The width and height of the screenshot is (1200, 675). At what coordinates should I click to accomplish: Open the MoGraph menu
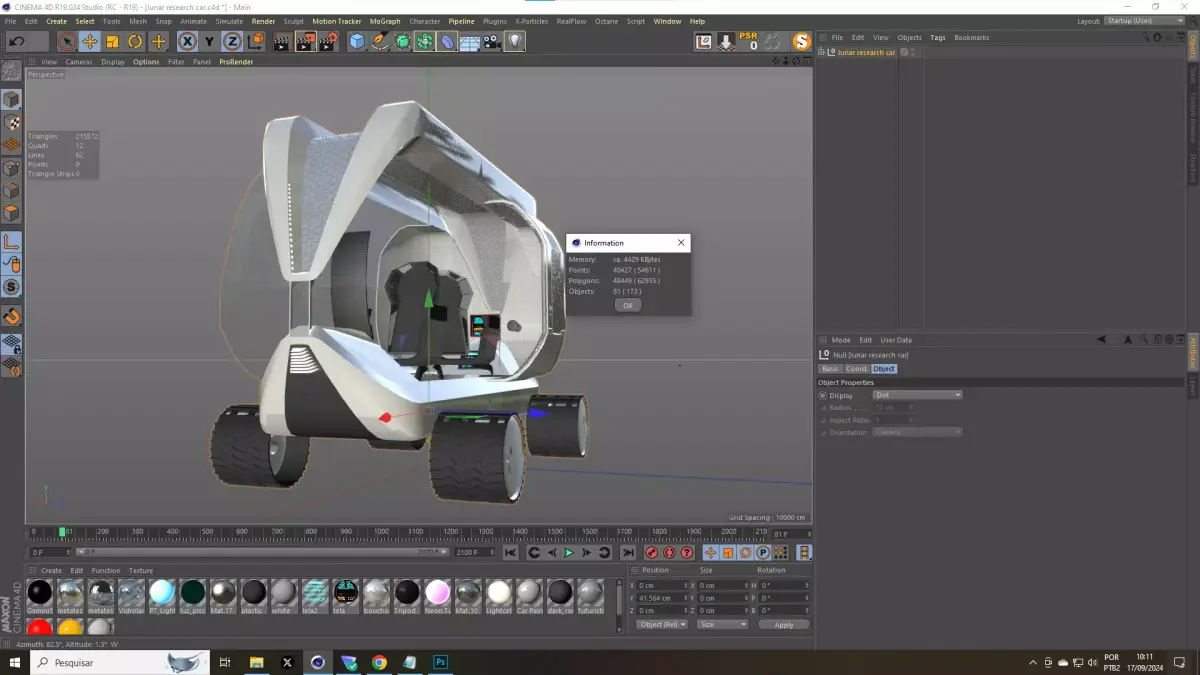[384, 21]
